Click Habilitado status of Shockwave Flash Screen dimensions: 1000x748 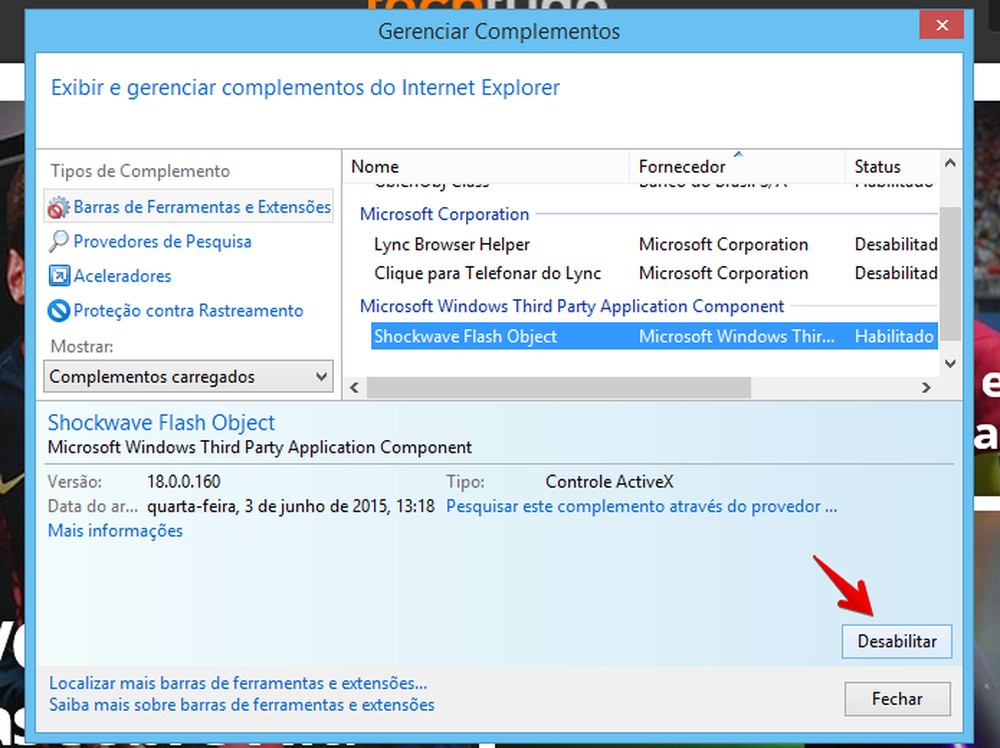(894, 336)
